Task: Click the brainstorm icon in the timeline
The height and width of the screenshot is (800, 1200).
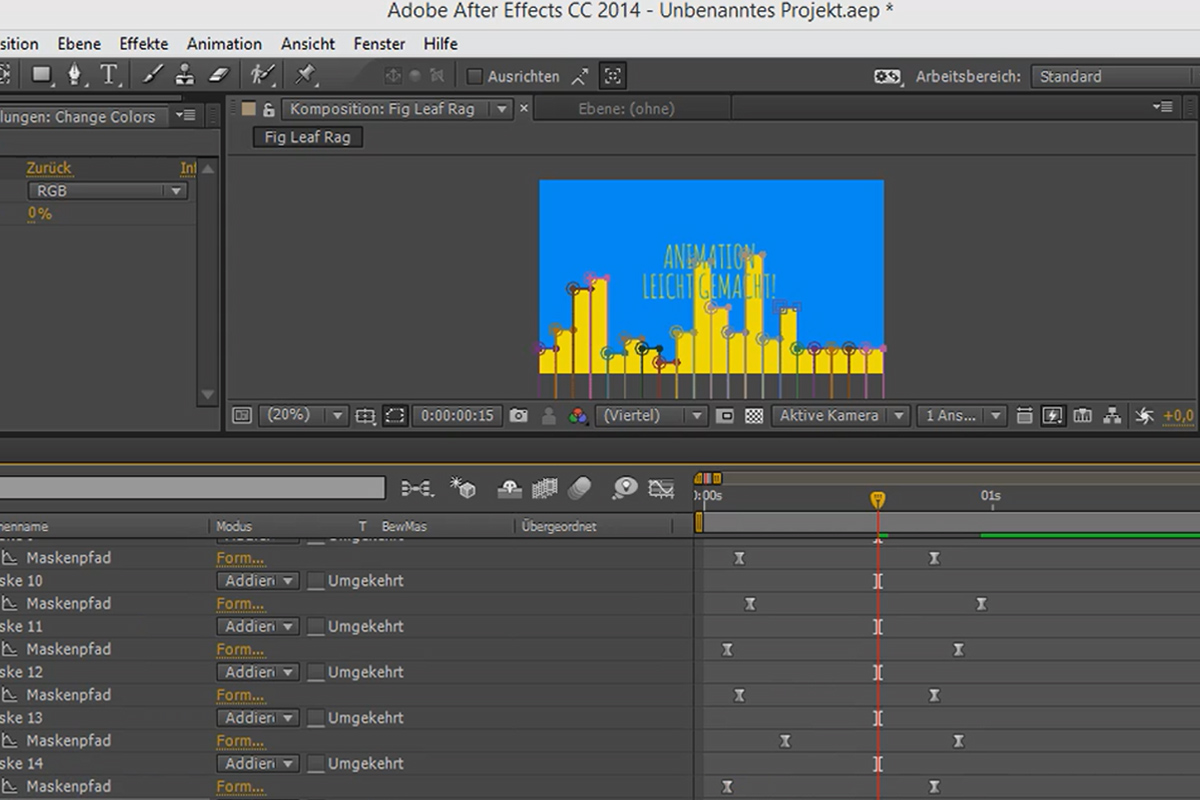Action: (625, 488)
